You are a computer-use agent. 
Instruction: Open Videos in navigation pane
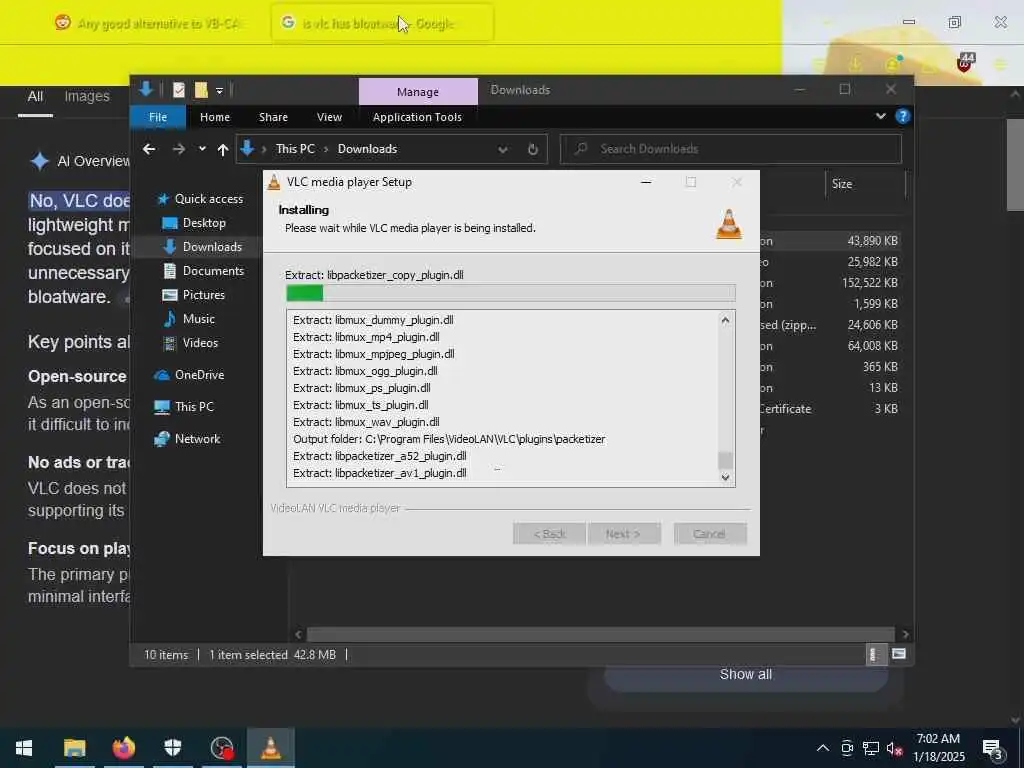(200, 343)
